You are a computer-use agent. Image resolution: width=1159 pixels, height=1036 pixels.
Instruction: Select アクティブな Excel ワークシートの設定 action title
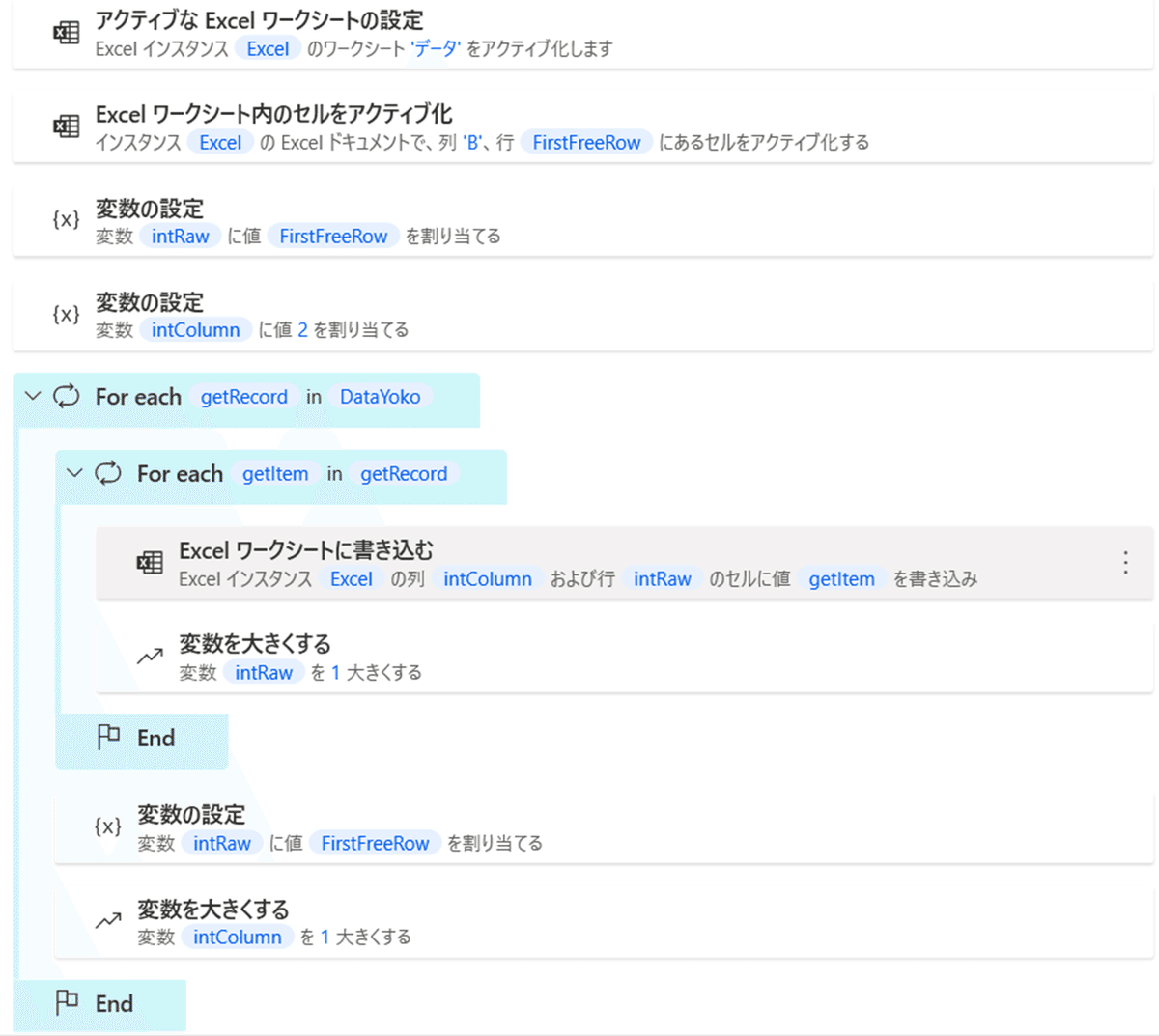(x=260, y=20)
